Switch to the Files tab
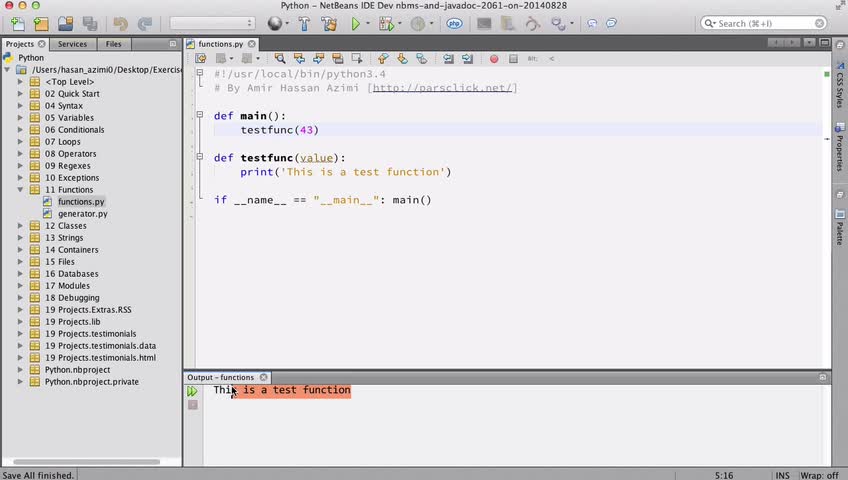Viewport: 848px width, 480px height. point(114,44)
